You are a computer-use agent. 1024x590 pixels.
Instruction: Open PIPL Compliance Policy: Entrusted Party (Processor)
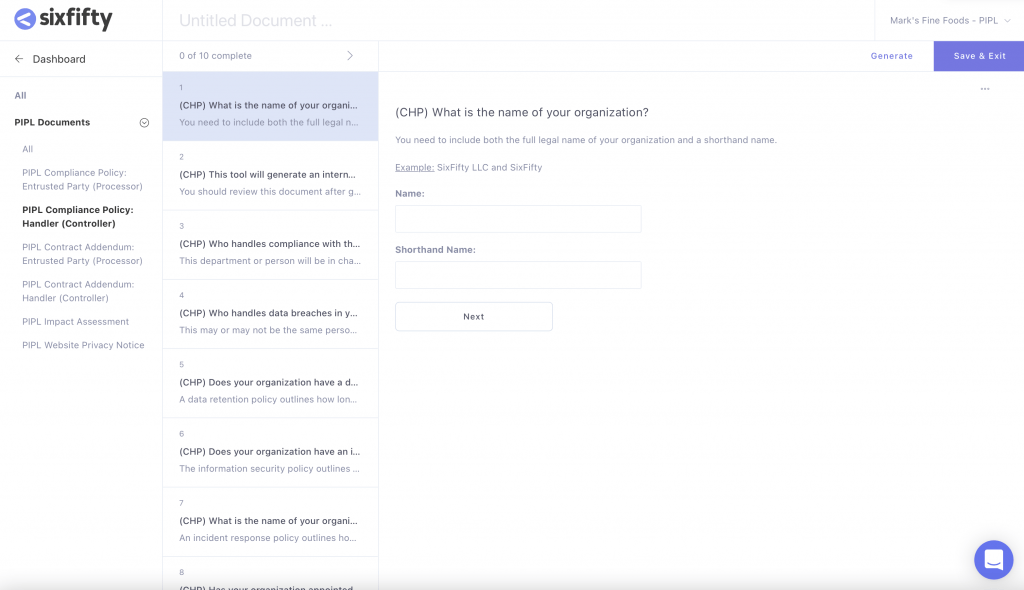[x=82, y=180]
